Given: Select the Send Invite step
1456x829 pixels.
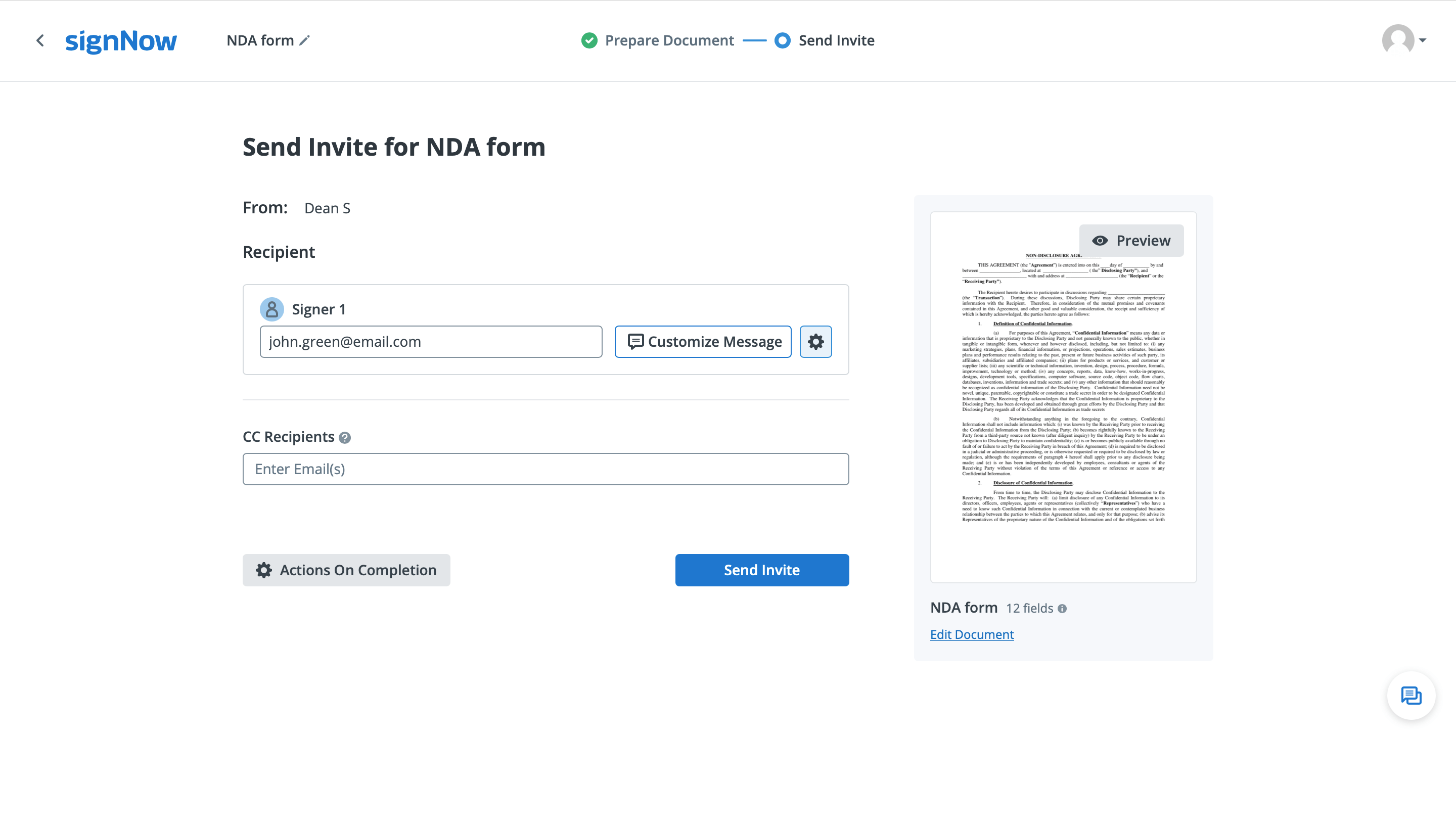Looking at the screenshot, I should [x=835, y=40].
